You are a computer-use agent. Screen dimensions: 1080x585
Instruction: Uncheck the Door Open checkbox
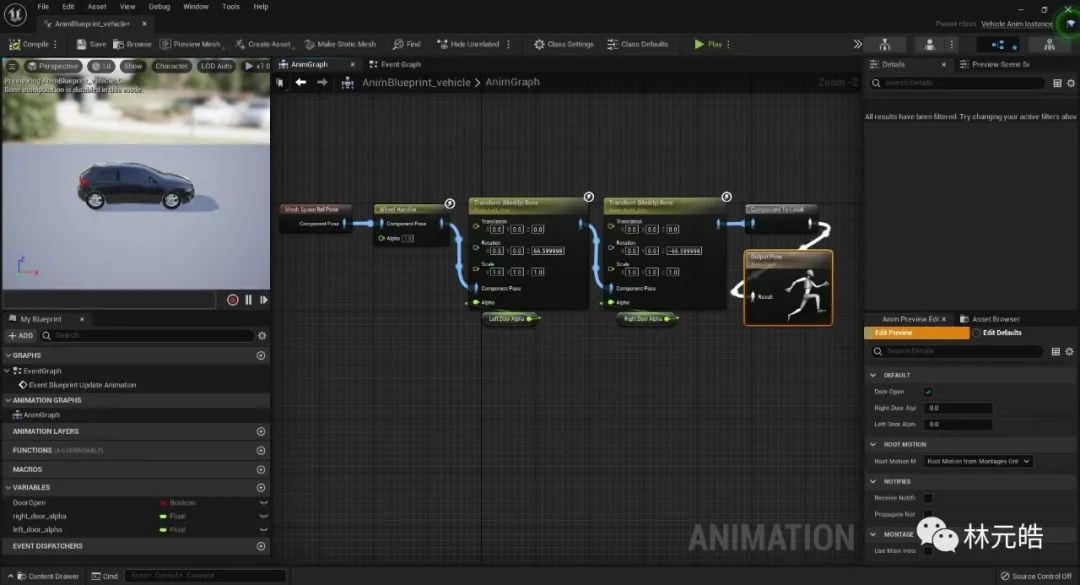[928, 392]
